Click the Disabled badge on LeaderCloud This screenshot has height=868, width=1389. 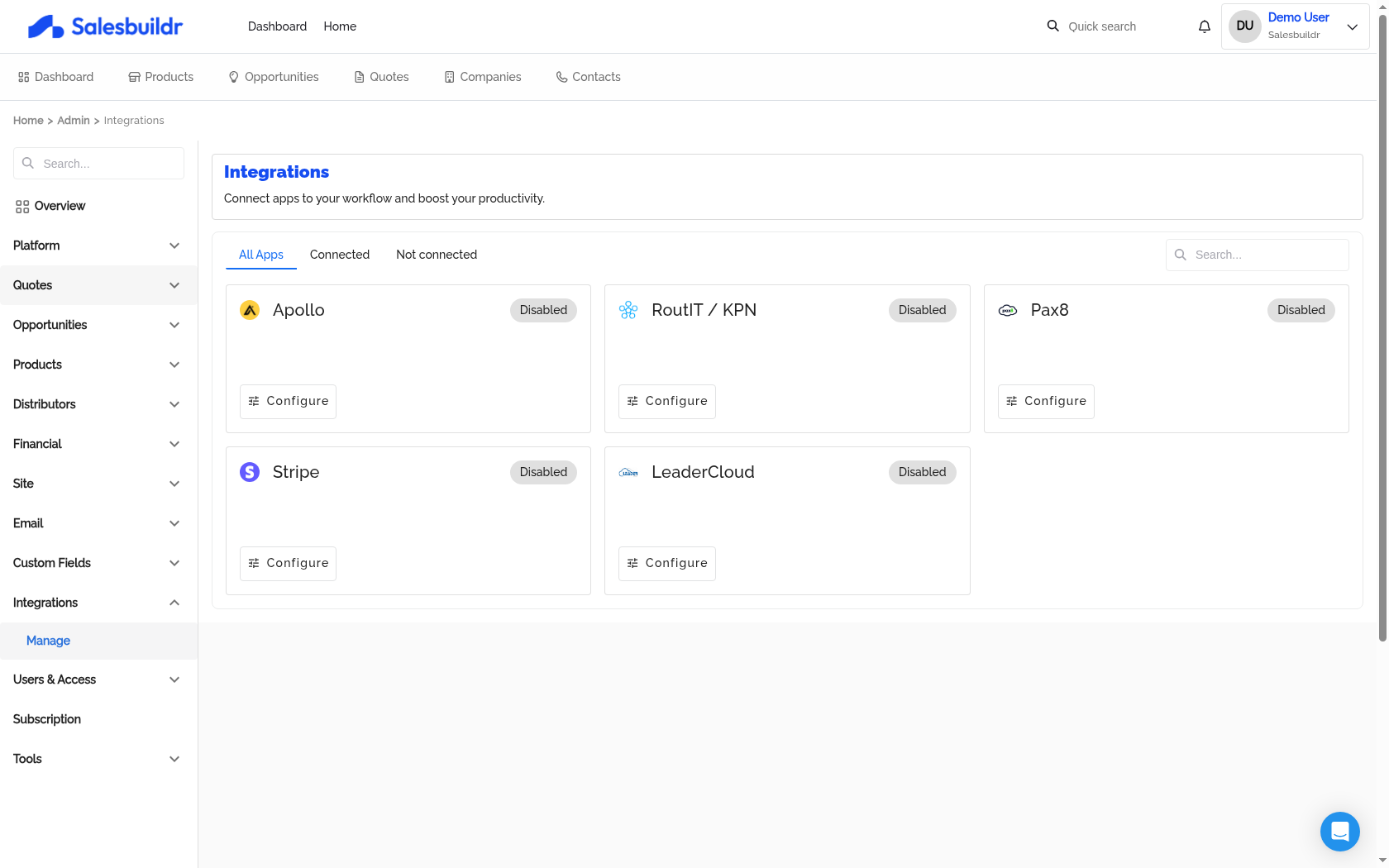(x=922, y=472)
